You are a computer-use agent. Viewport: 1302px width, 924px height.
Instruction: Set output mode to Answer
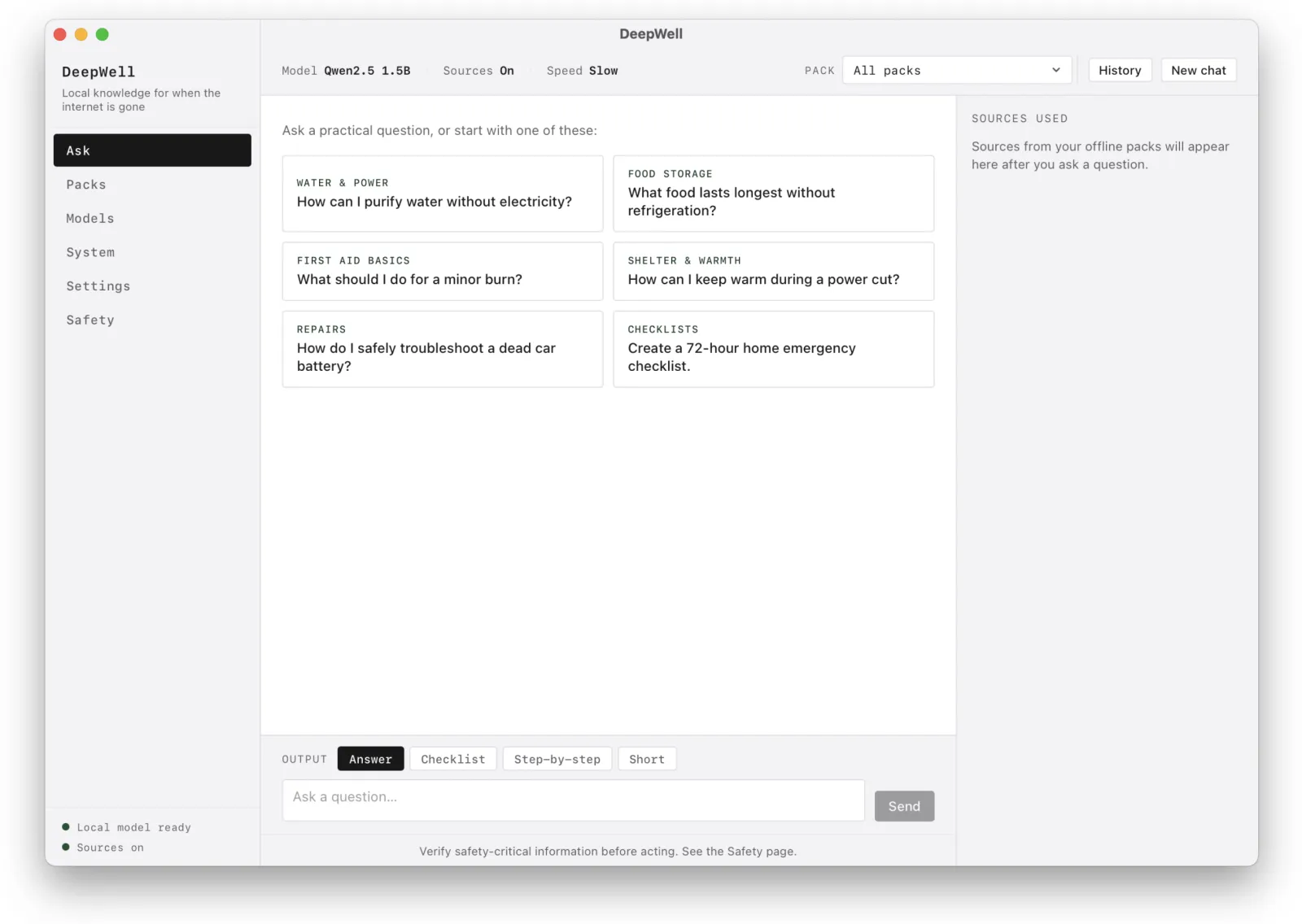coord(370,759)
